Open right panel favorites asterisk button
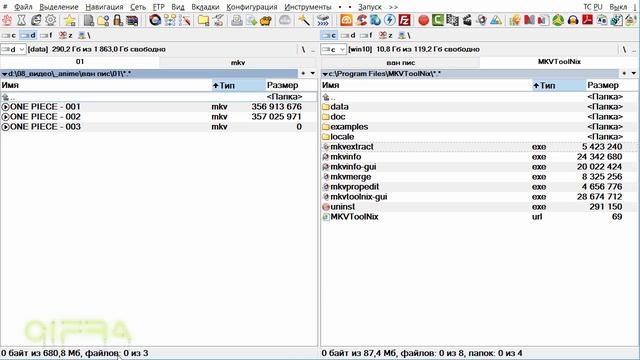The width and height of the screenshot is (640, 360). coord(624,73)
